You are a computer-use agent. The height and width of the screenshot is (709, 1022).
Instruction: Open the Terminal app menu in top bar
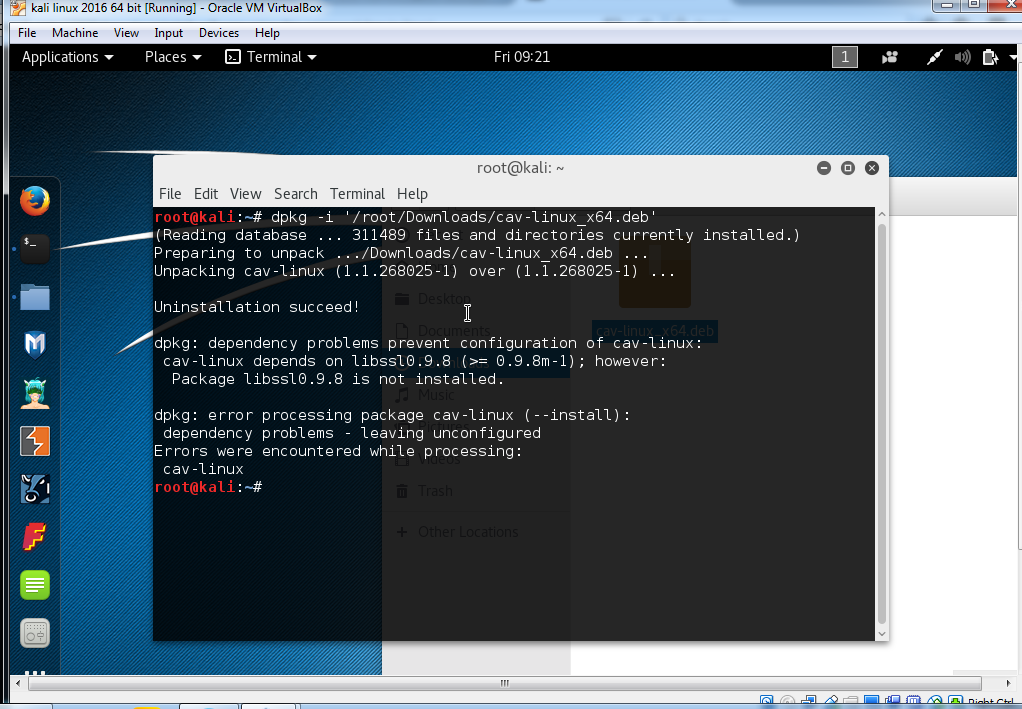(x=270, y=57)
